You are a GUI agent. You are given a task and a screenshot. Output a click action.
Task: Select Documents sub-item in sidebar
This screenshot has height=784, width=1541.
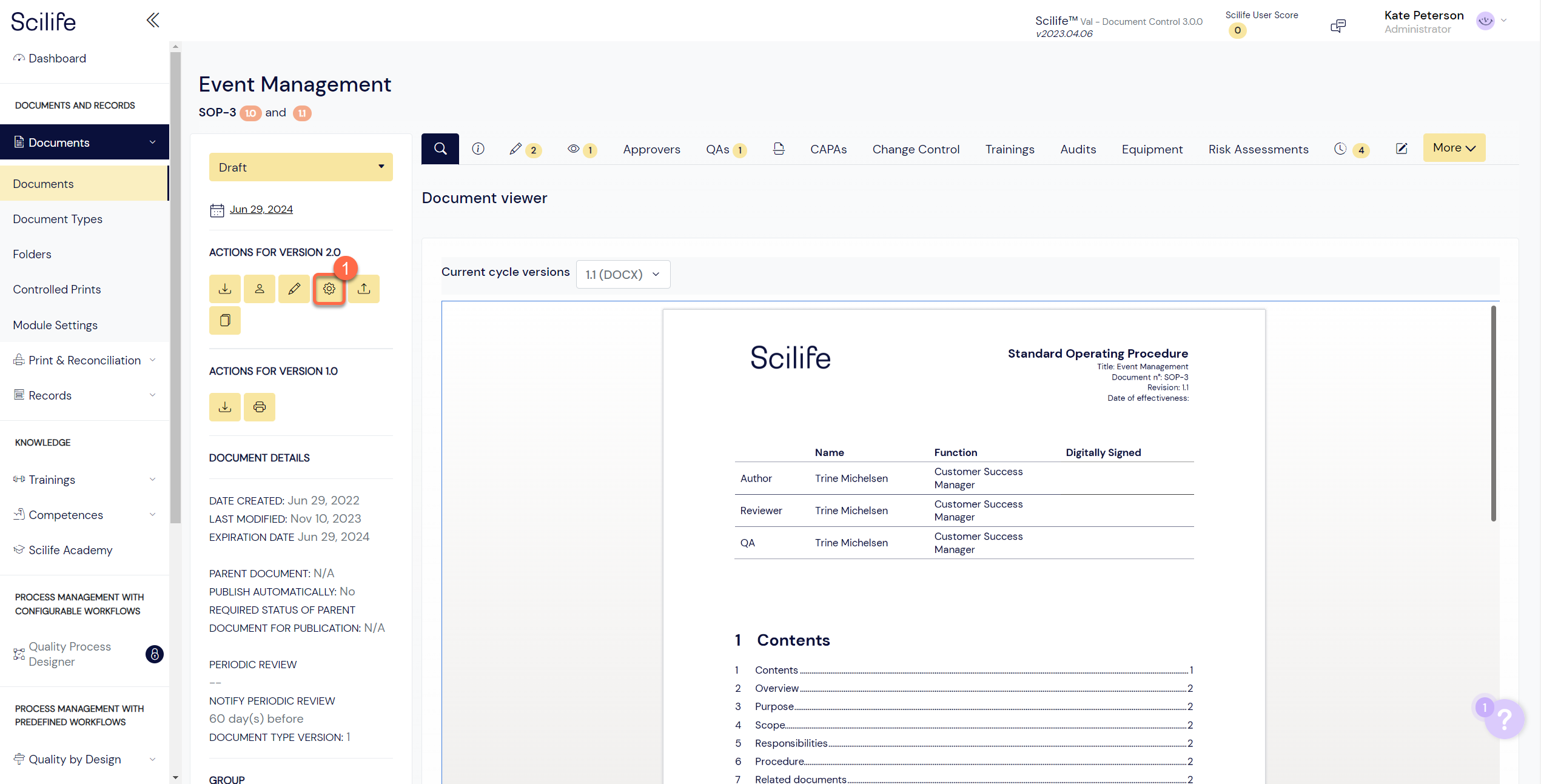click(x=84, y=184)
